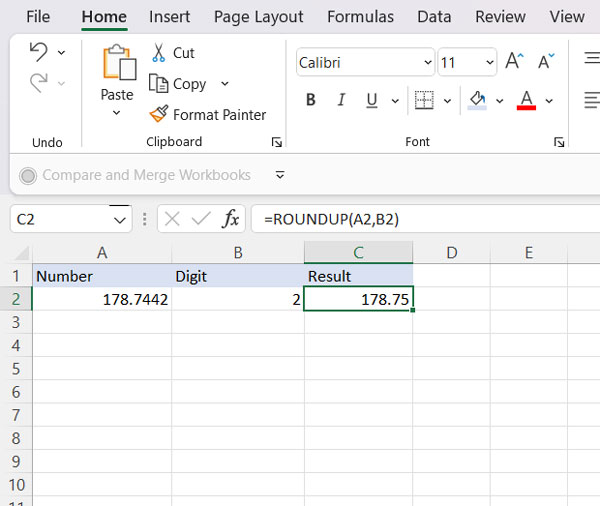Click the Insert Function fx icon

pyautogui.click(x=230, y=219)
